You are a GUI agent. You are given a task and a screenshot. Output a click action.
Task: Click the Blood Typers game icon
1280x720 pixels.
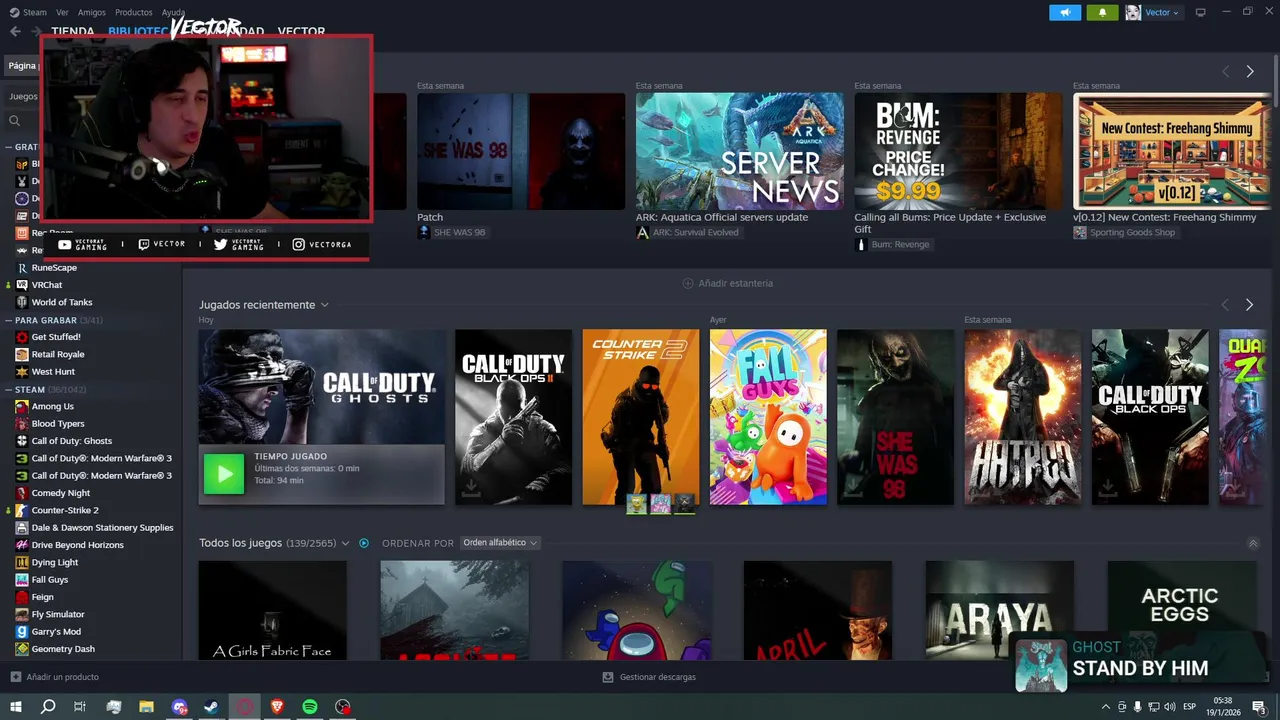pyautogui.click(x=22, y=423)
